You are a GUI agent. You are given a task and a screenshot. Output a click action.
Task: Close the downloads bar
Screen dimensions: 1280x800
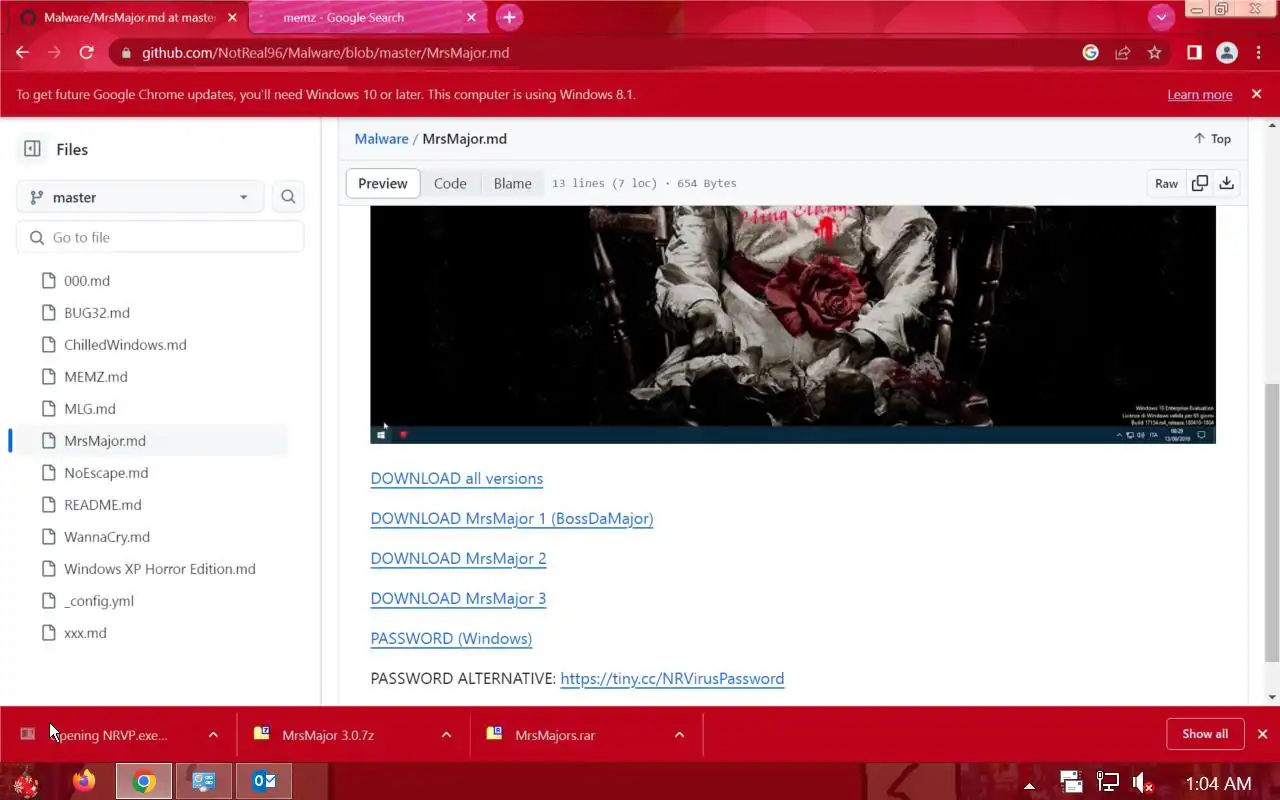1262,734
